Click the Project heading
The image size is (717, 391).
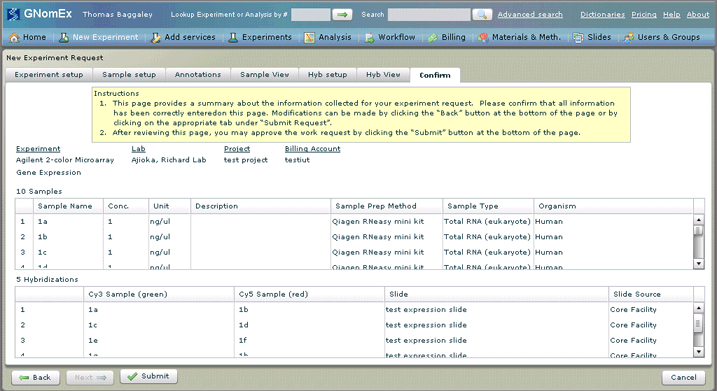[237, 149]
